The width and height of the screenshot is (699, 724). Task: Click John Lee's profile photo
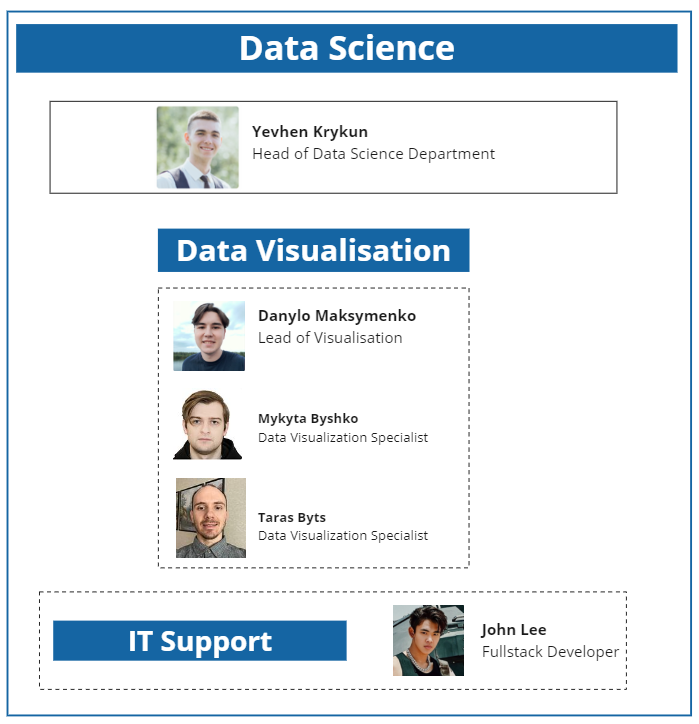[x=428, y=640]
